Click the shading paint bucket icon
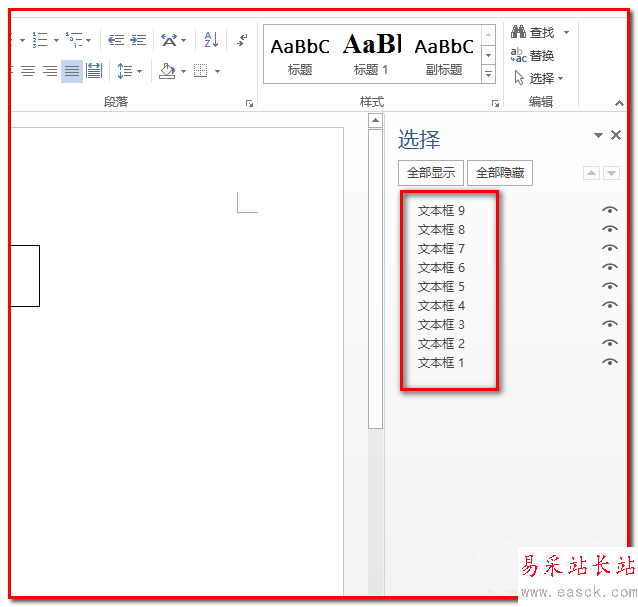Screen dimensions: 638x607 click(167, 72)
